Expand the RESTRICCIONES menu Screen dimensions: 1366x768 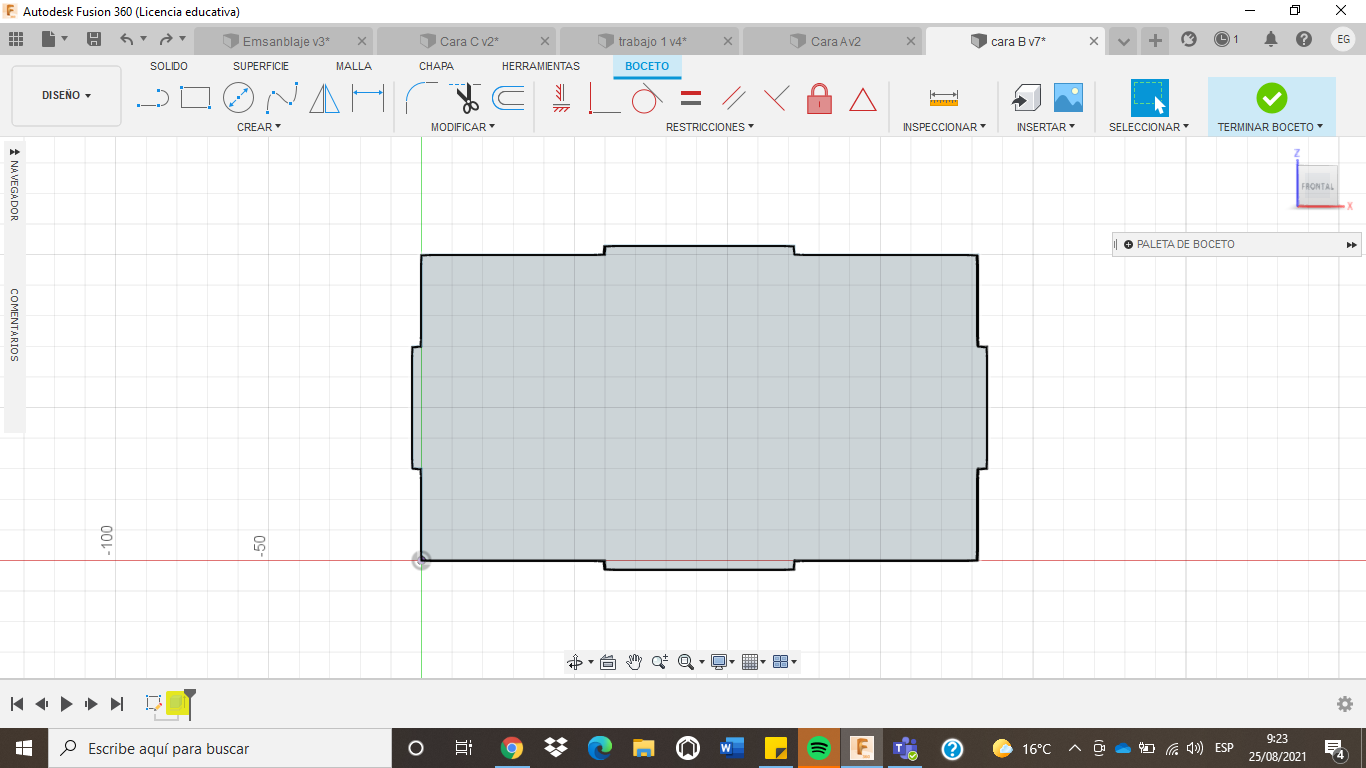[x=710, y=127]
